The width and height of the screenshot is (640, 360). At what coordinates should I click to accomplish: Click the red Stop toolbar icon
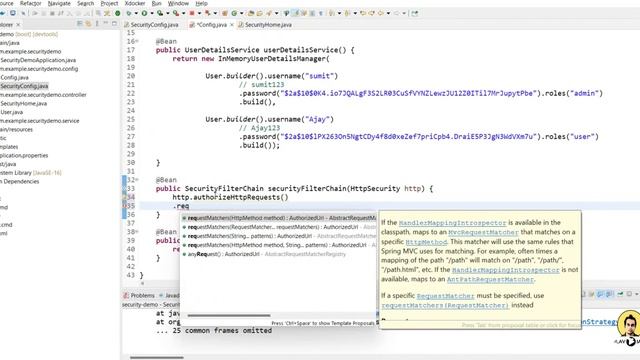[191, 13]
